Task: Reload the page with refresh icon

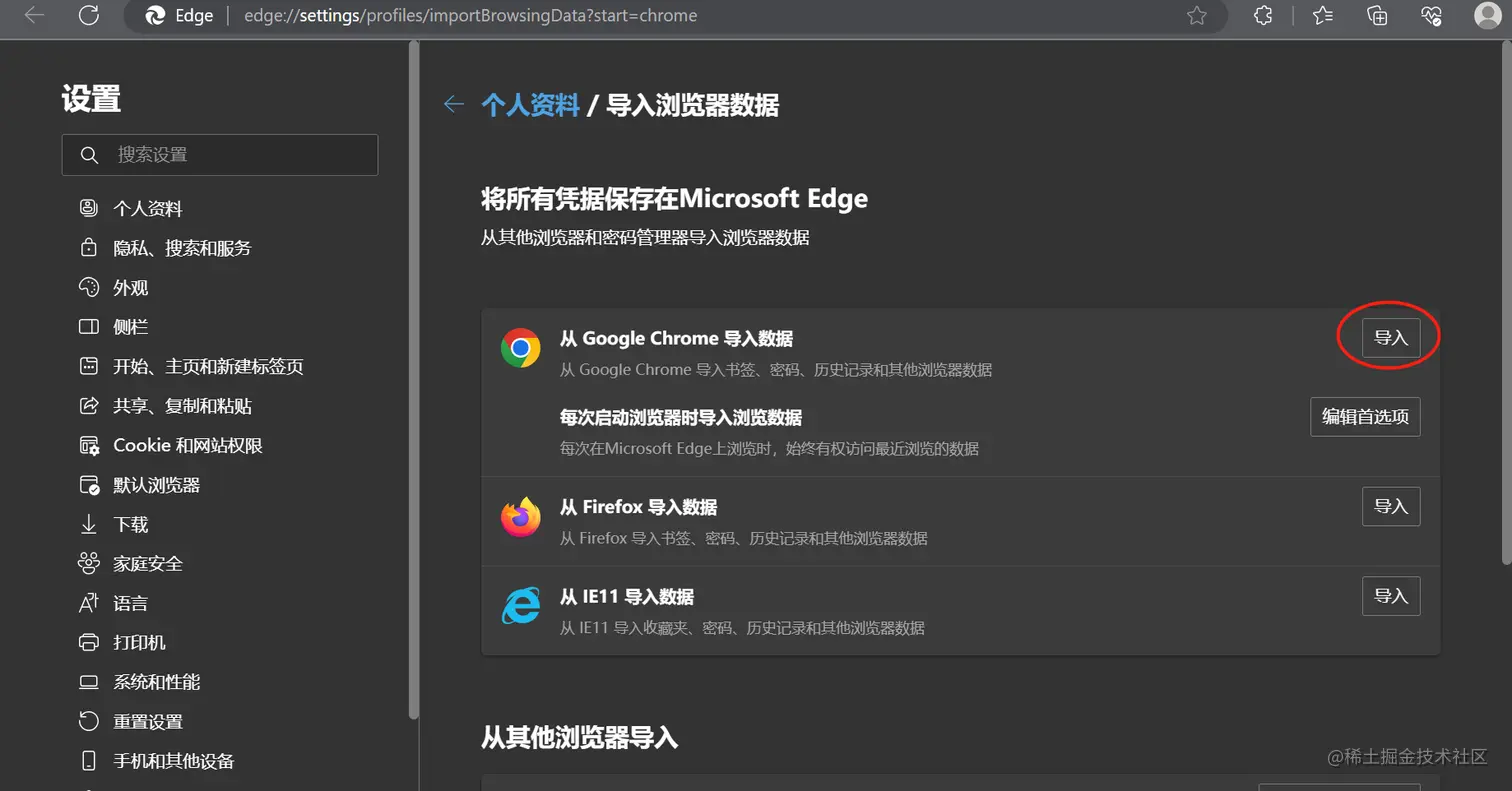Action: 88,16
